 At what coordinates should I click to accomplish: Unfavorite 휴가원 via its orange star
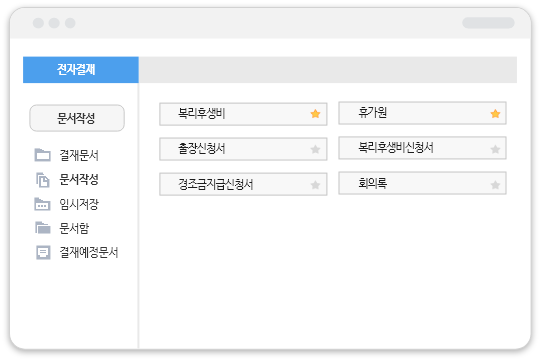pyautogui.click(x=495, y=114)
